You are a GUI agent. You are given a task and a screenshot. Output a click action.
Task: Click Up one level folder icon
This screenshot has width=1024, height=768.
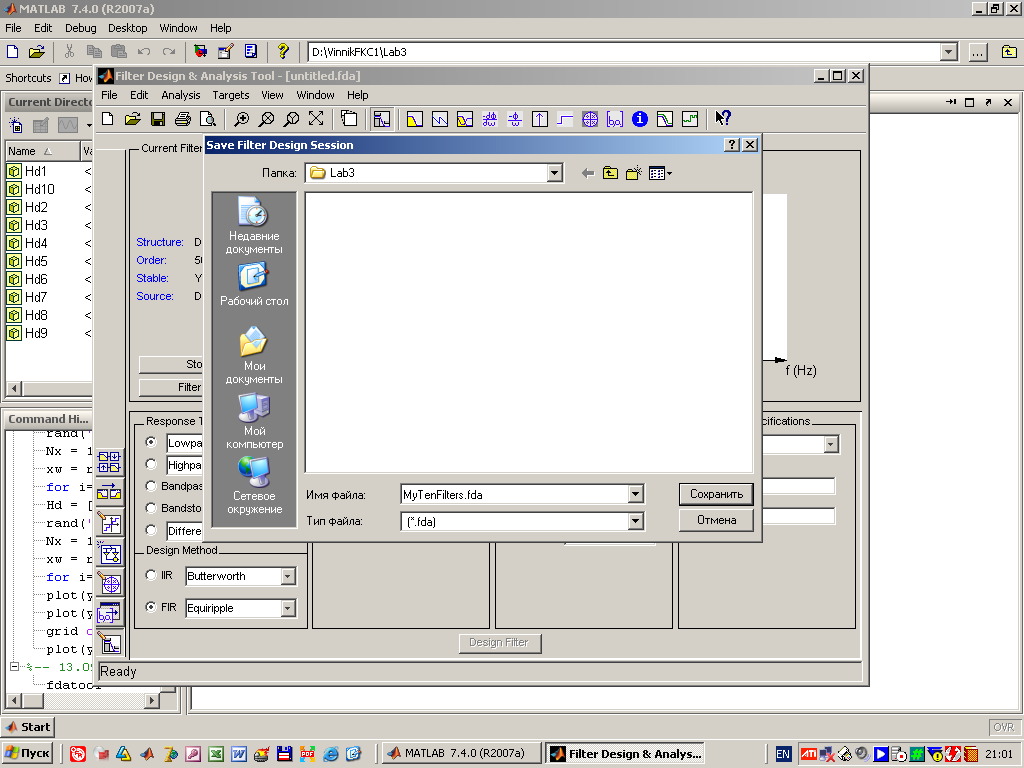click(x=610, y=173)
